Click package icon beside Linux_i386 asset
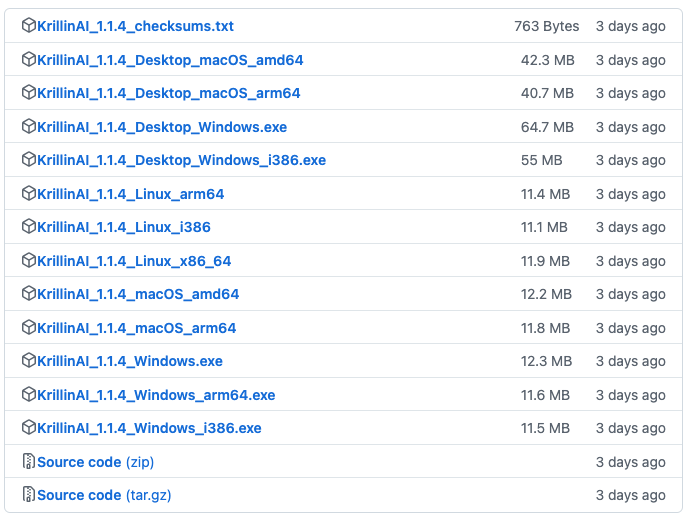The height and width of the screenshot is (520, 689). pyautogui.click(x=29, y=226)
